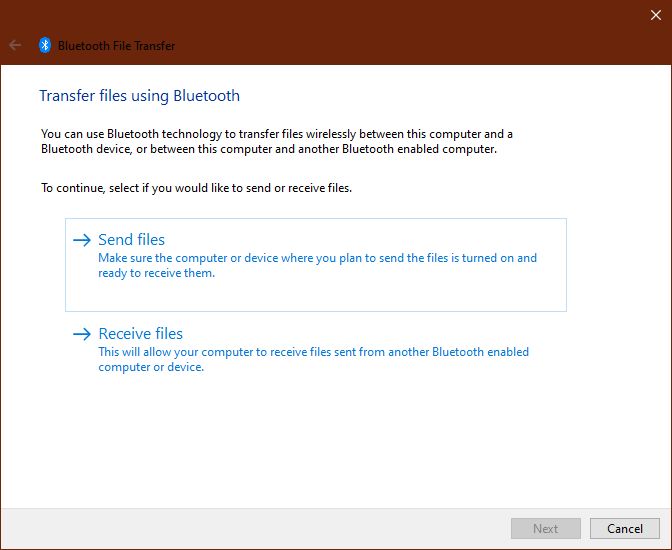Close the Bluetooth File Transfer window

point(655,14)
